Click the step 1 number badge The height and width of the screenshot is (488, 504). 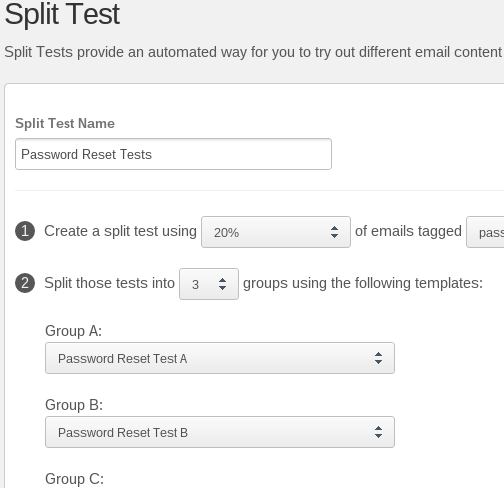coord(25,231)
